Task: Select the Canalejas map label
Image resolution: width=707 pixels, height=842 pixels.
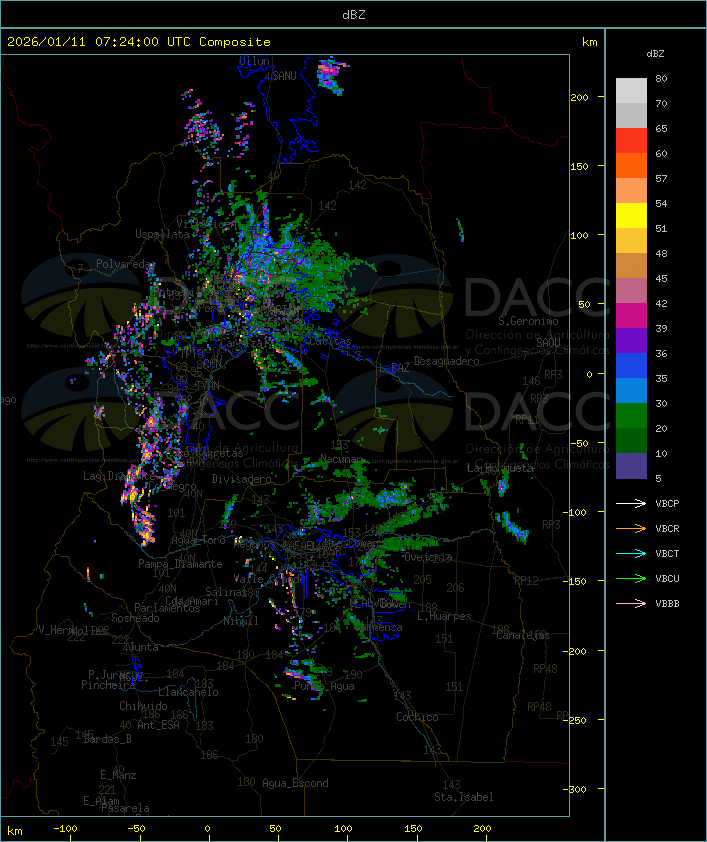Action: [523, 635]
